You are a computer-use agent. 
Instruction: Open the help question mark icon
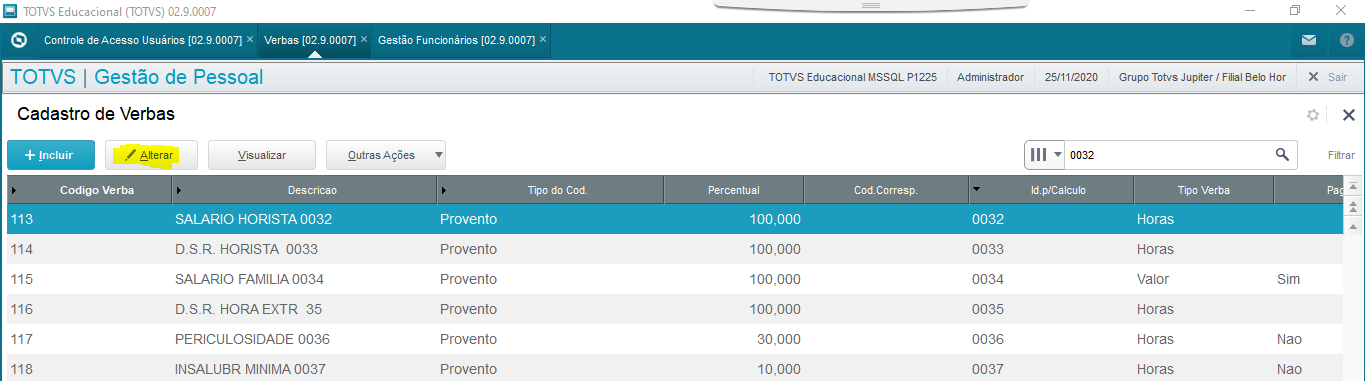(1346, 40)
